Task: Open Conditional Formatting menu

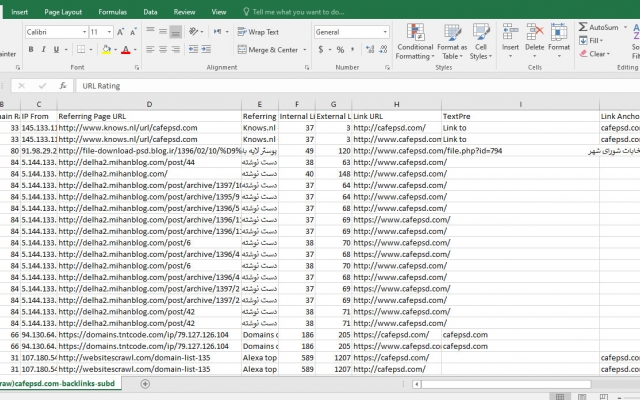Action: tap(415, 42)
